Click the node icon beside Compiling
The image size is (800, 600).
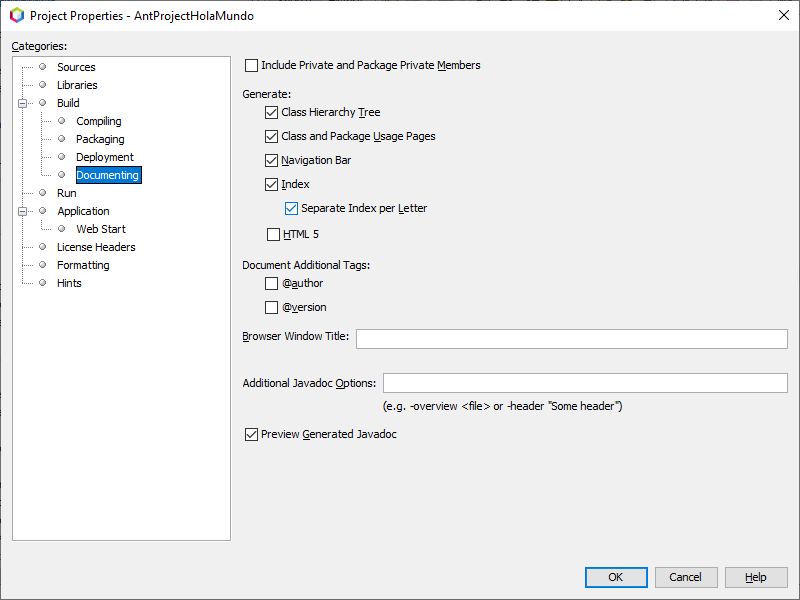[60, 121]
